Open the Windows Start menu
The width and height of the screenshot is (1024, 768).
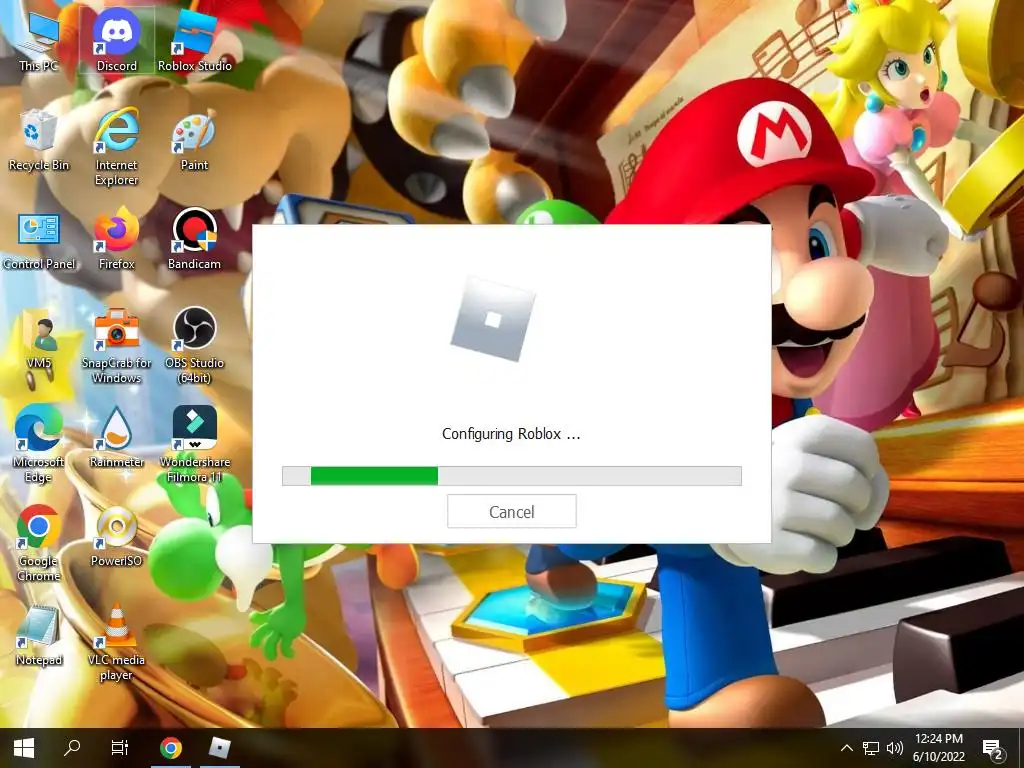(24, 748)
